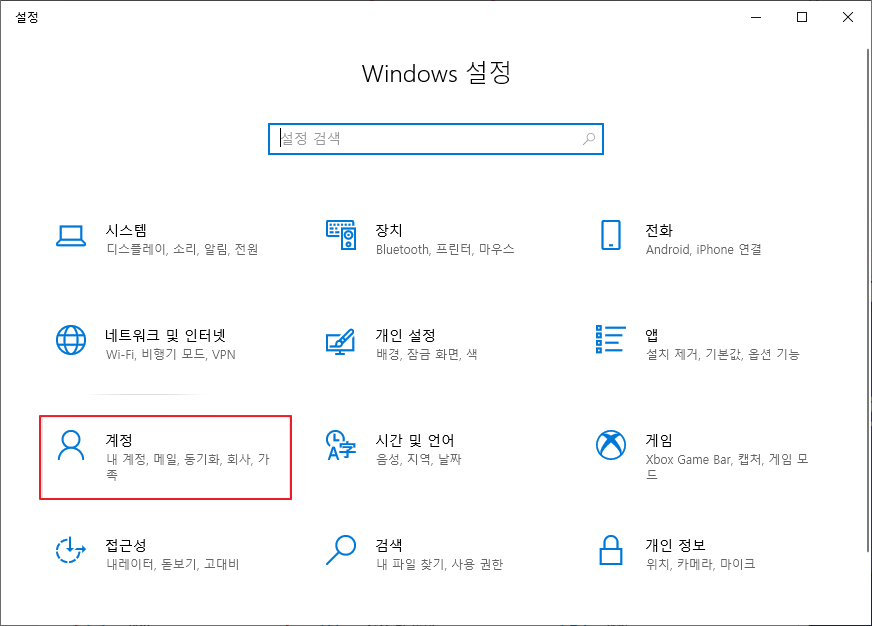Click the blue bar at window bottom
Image resolution: width=872 pixels, height=626 pixels.
(x=436, y=622)
